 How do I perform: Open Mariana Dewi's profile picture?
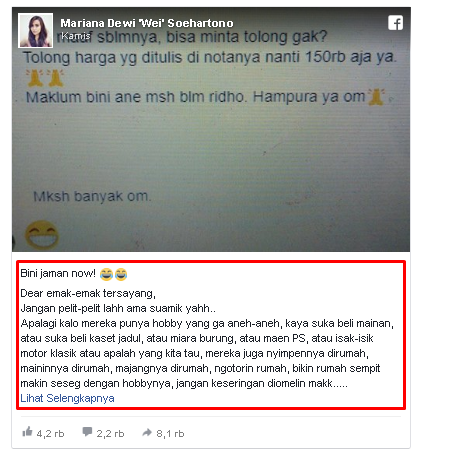35,30
